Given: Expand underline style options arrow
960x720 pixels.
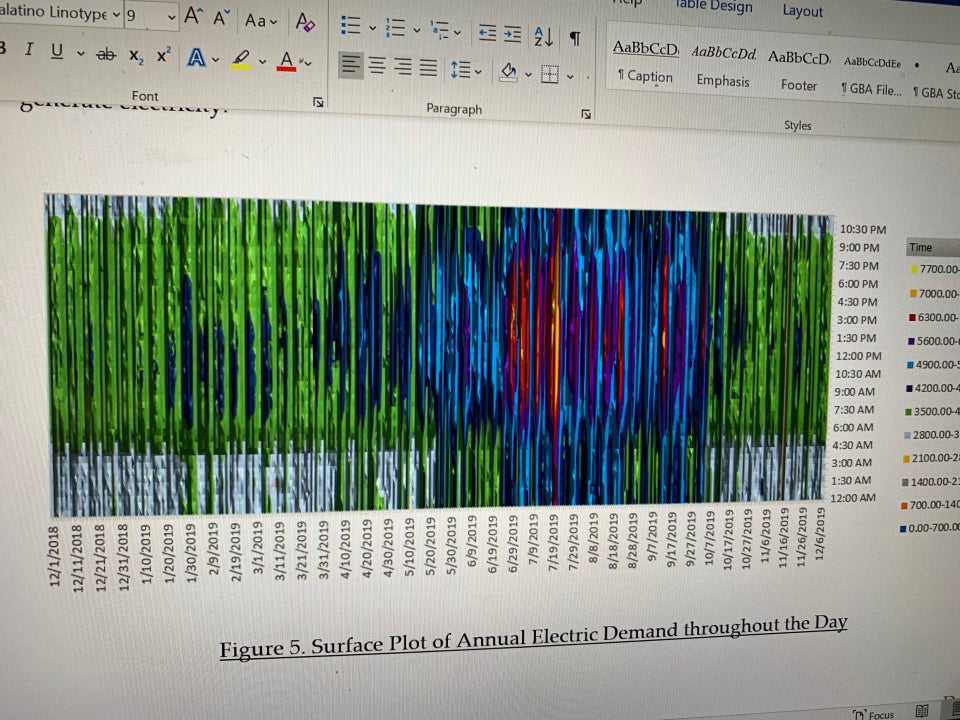Looking at the screenshot, I should pyautogui.click(x=80, y=53).
